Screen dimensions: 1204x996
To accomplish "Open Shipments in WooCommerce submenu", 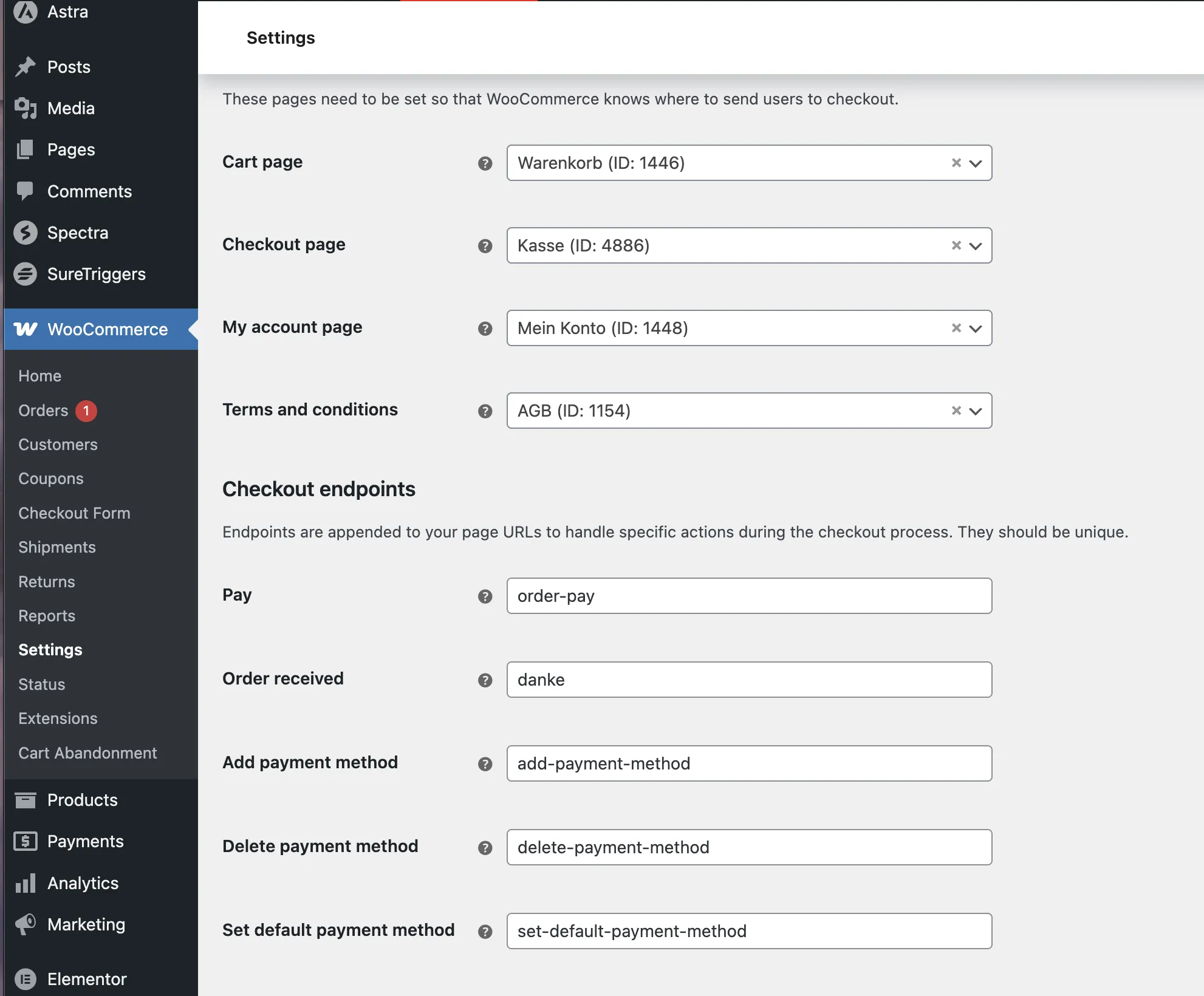I will click(57, 547).
